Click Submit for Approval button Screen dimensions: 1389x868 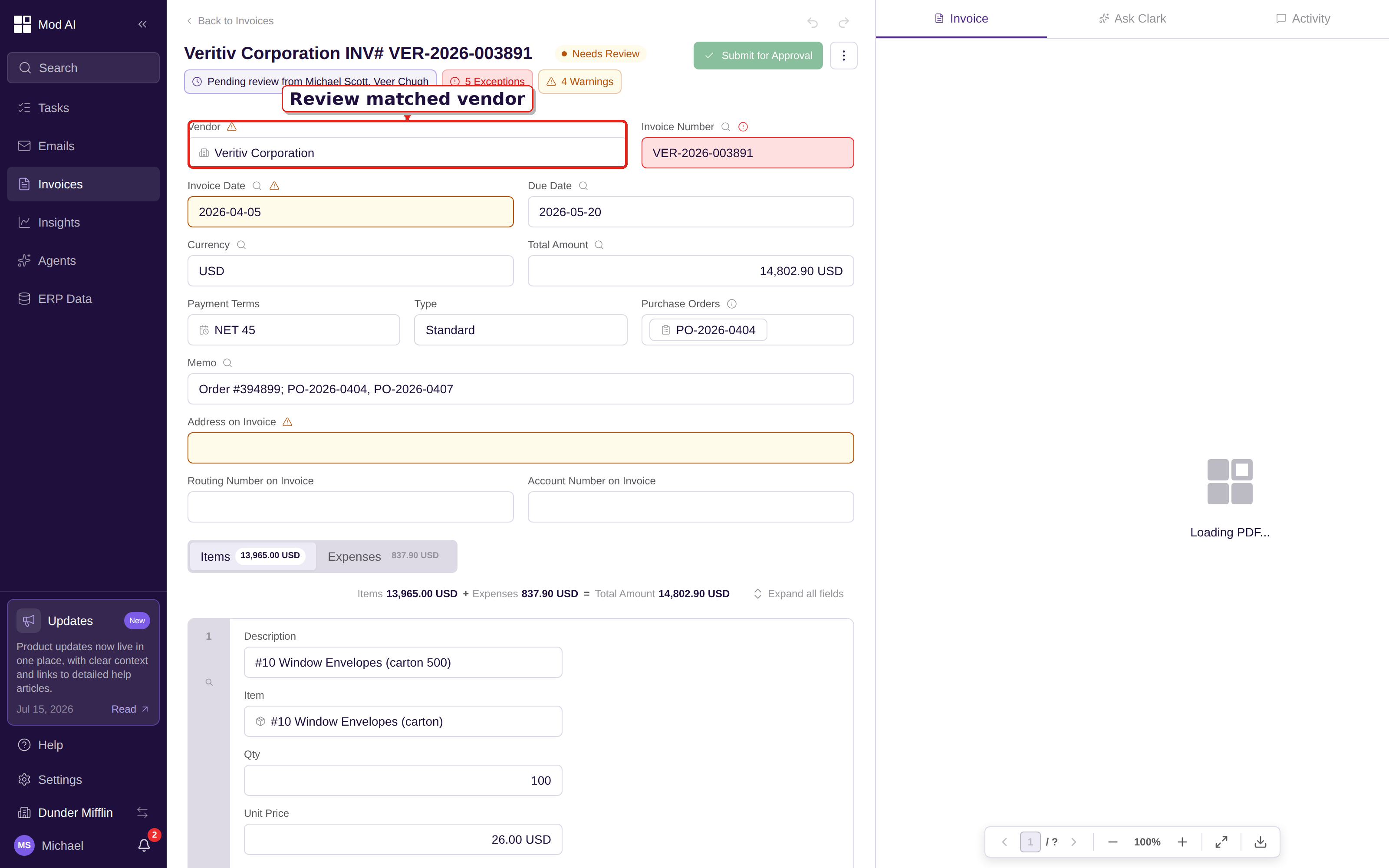coord(757,56)
